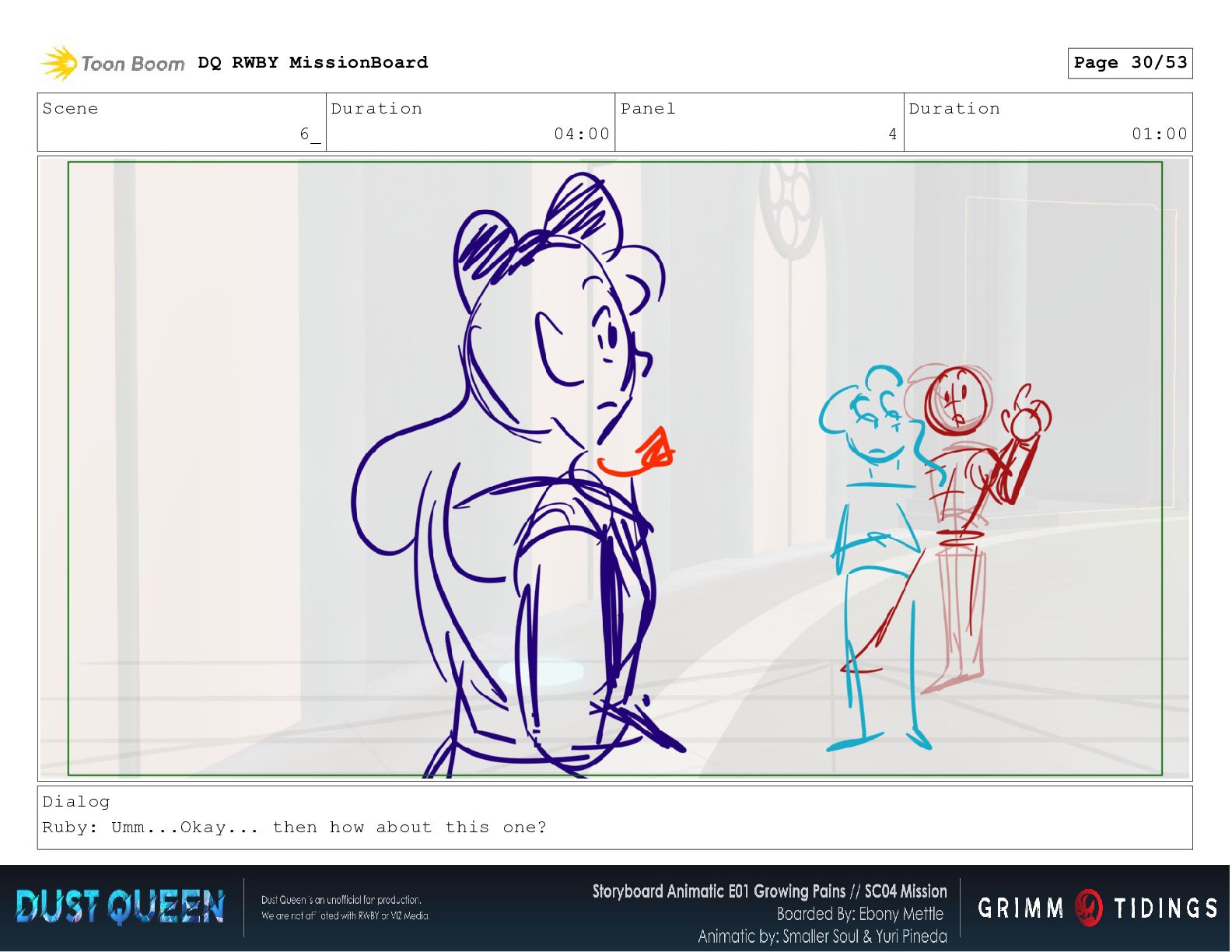Image resolution: width=1232 pixels, height=952 pixels.
Task: Click the panel duration value 01:00
Action: 1160,134
